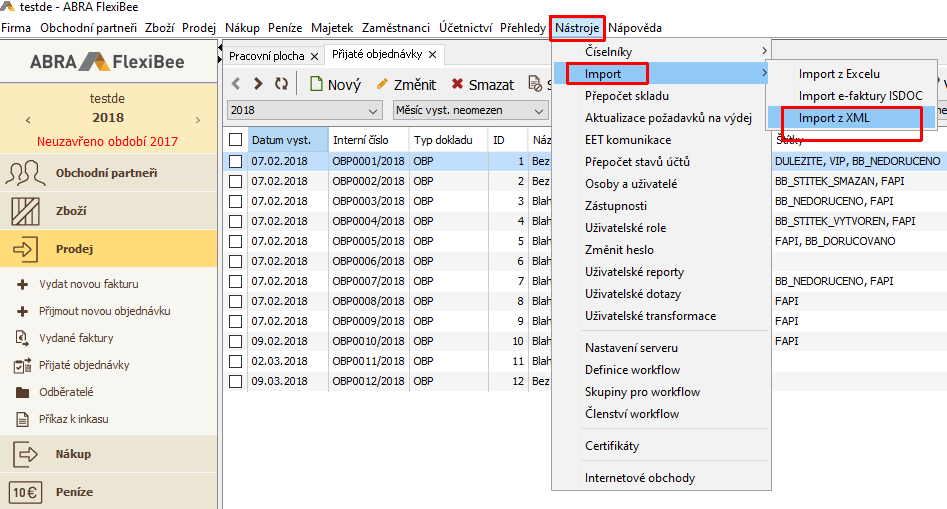Sort by Interní číslo column header

(x=368, y=140)
